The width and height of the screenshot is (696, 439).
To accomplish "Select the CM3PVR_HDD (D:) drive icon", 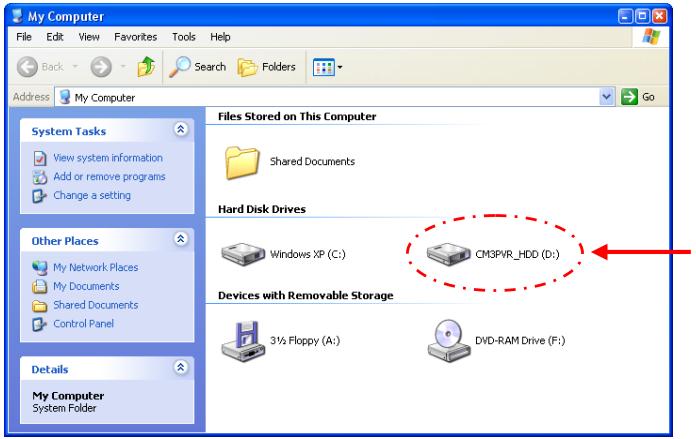I will 448,254.
